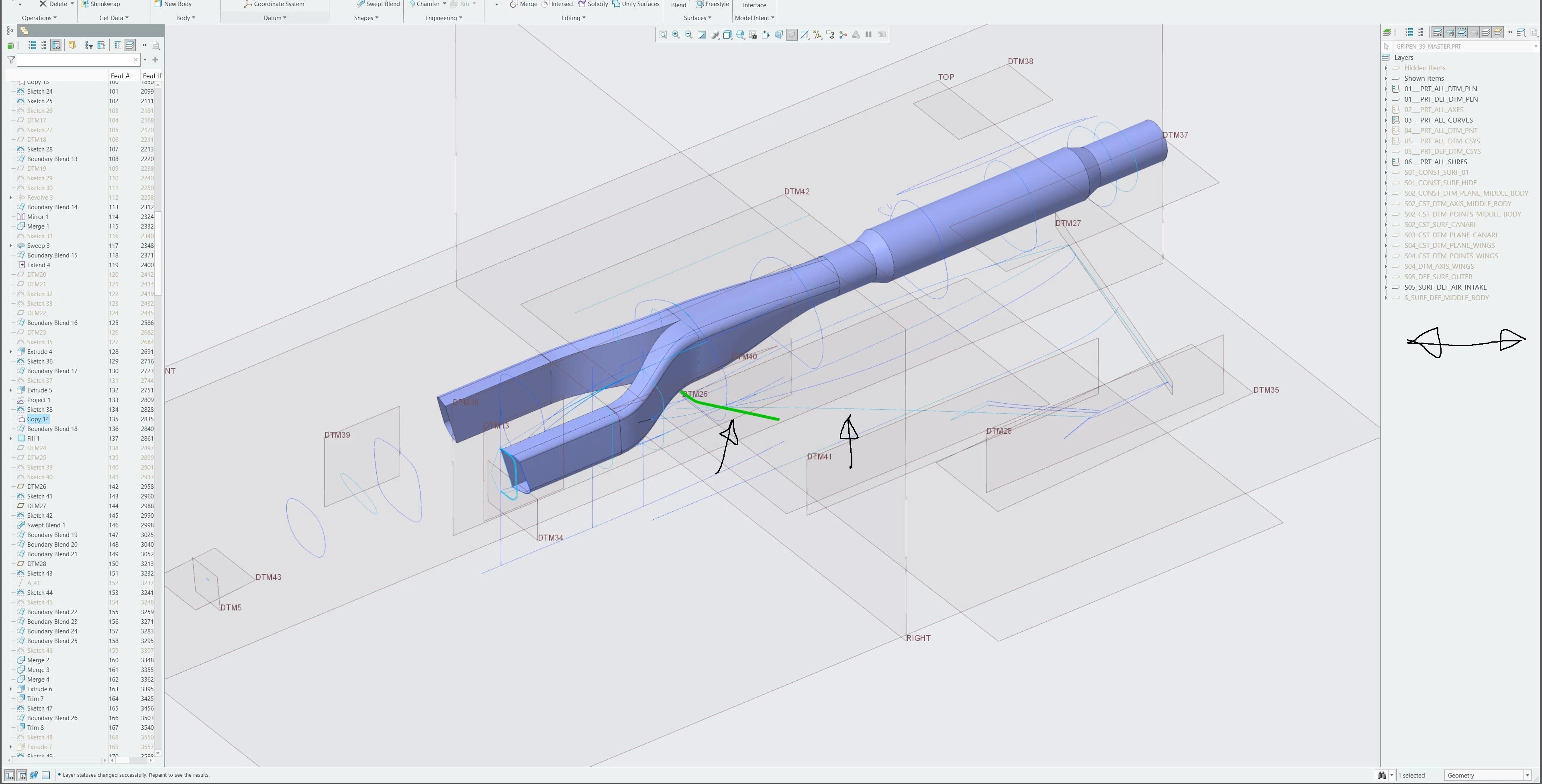The image size is (1542, 784).
Task: Click the model tree search input field
Action: click(75, 60)
